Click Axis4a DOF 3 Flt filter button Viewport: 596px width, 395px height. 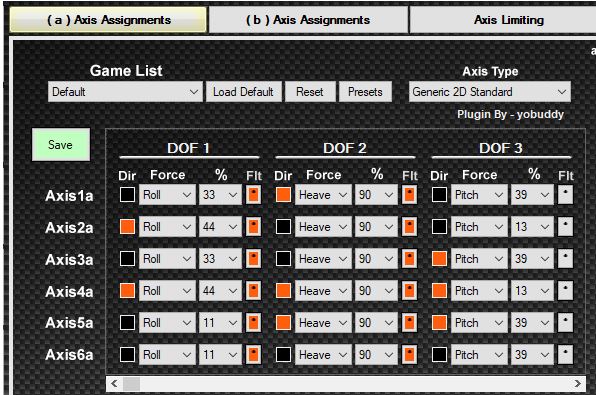566,290
